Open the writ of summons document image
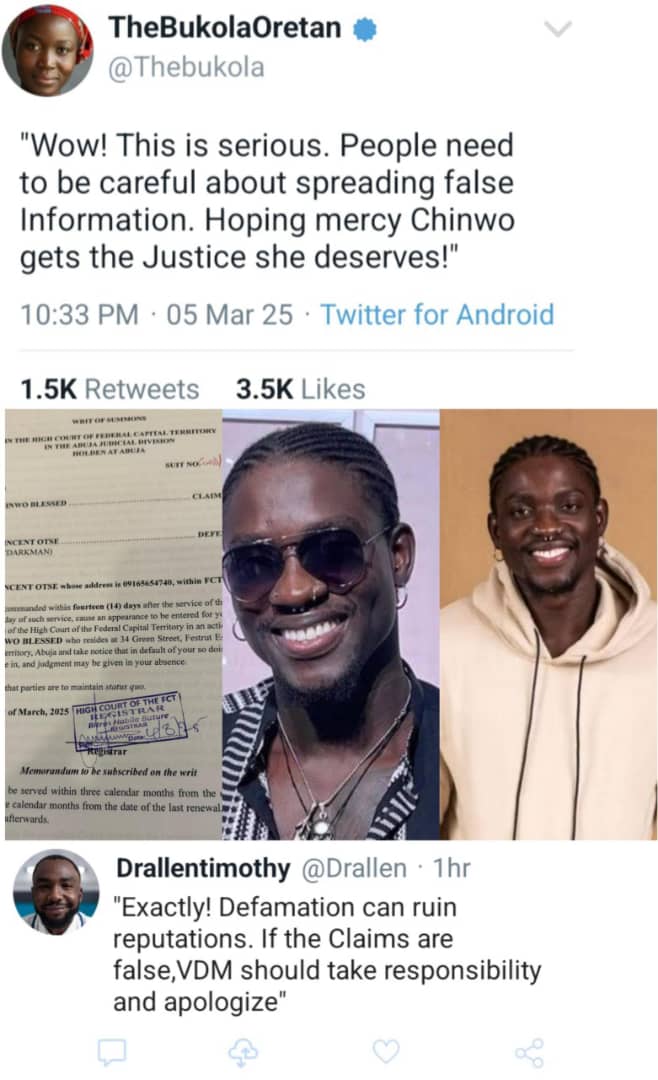 tap(114, 624)
